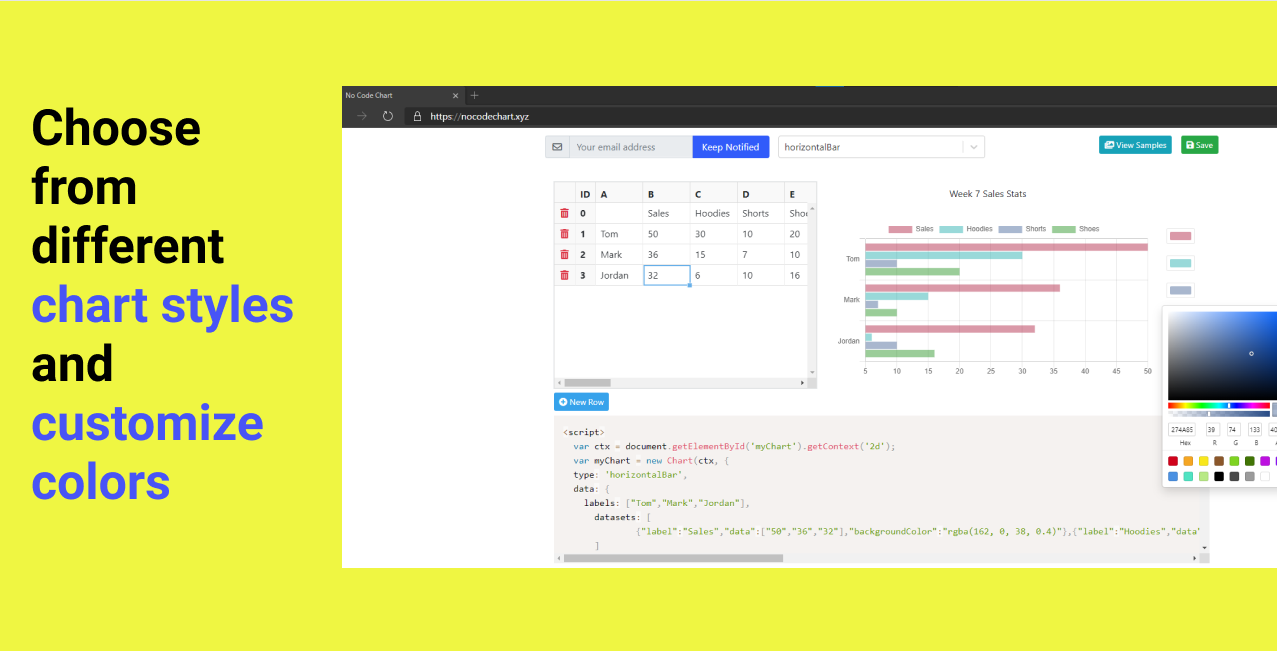The height and width of the screenshot is (651, 1277).
Task: Toggle the Shorts dataset in chart legend
Action: pos(1022,229)
